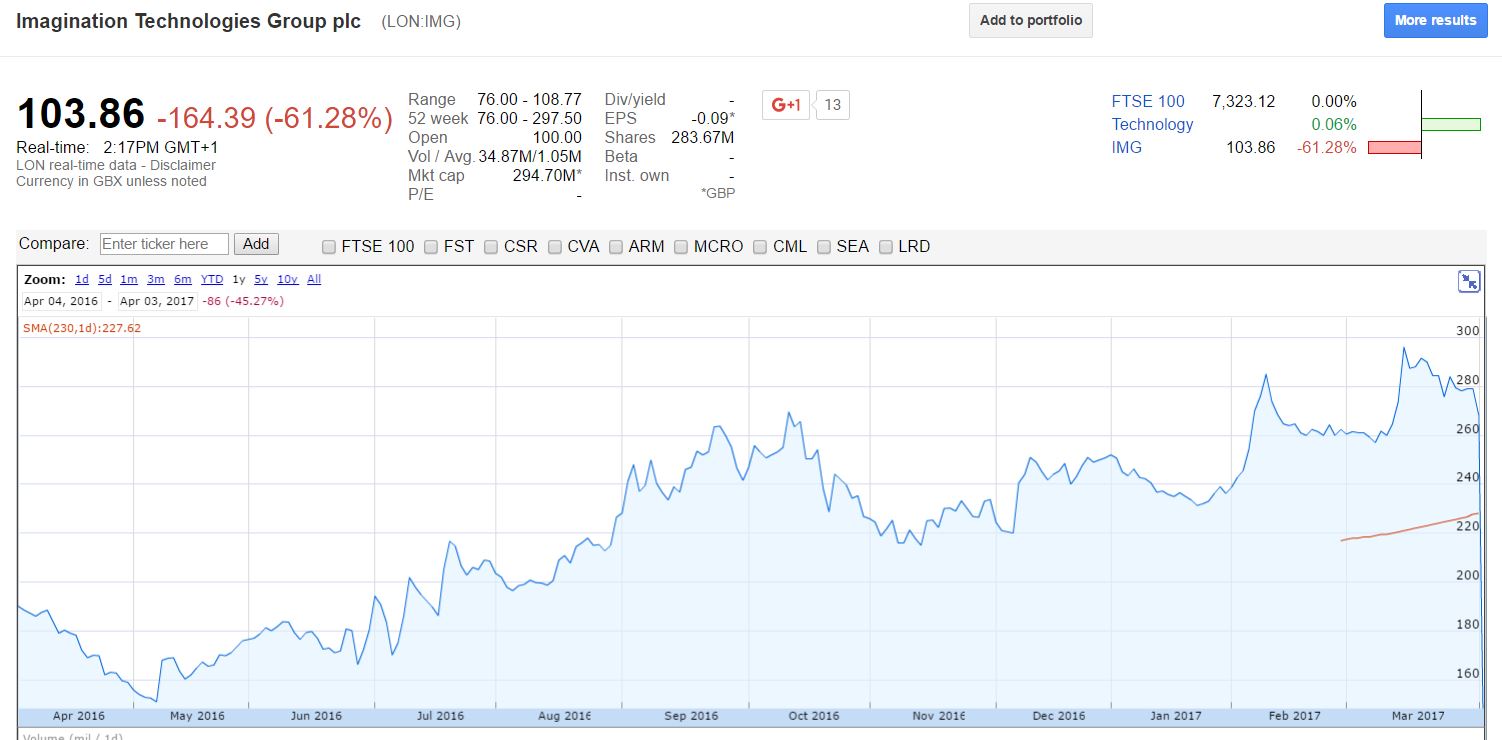Click the G+1 share button
The image size is (1502, 740).
click(786, 105)
